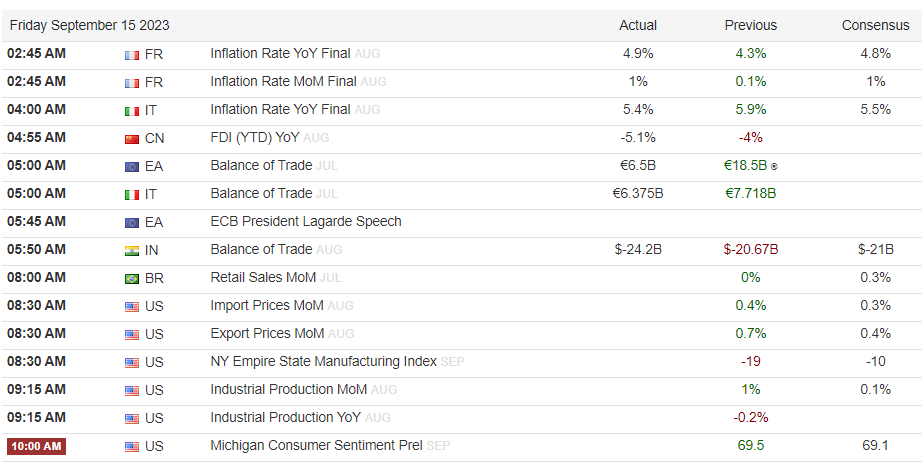The width and height of the screenshot is (922, 462).
Task: Open the Retail Sales MoM event for Brazil
Action: point(263,277)
